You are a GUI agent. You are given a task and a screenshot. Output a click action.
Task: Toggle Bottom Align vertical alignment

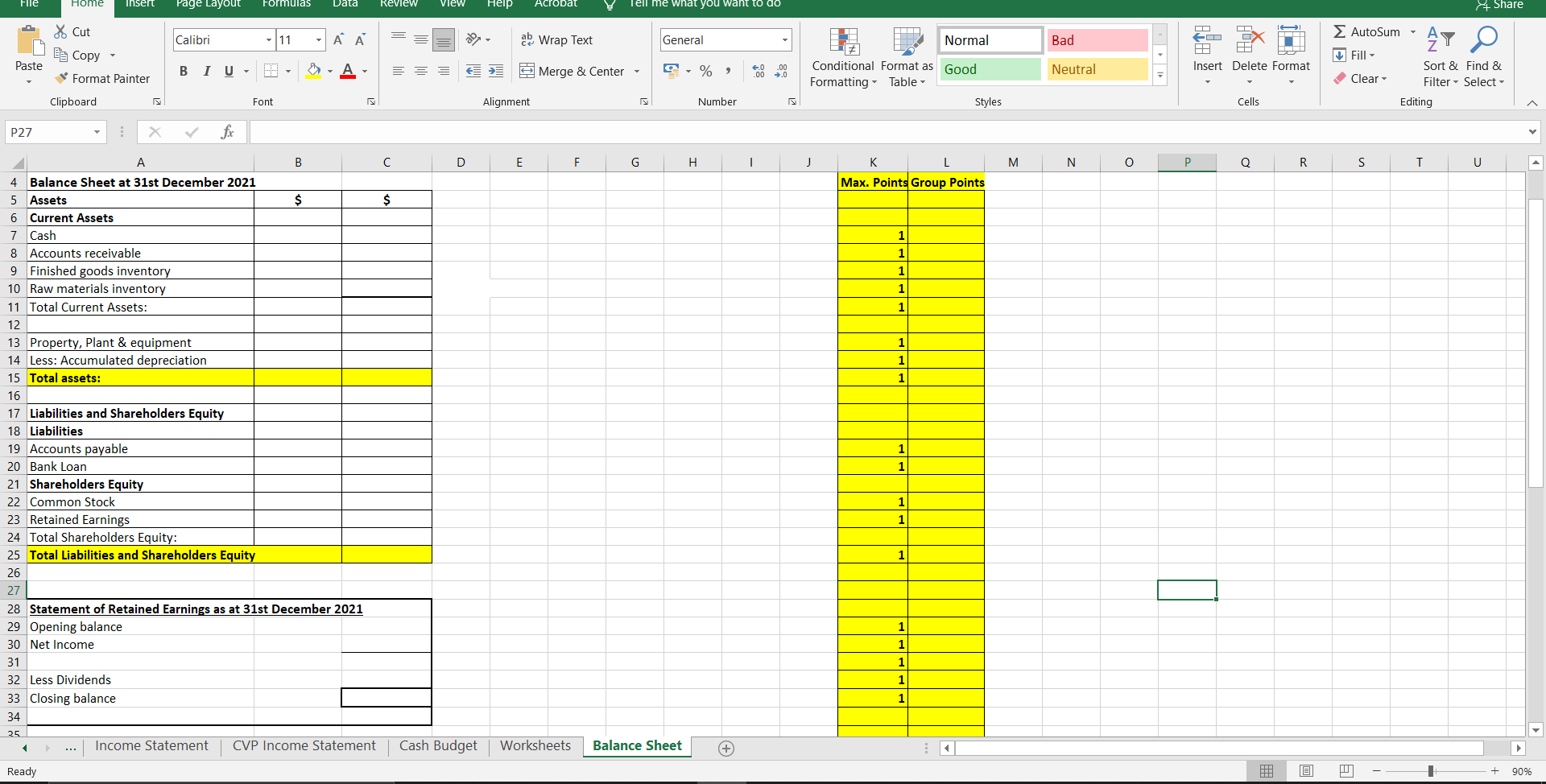443,39
